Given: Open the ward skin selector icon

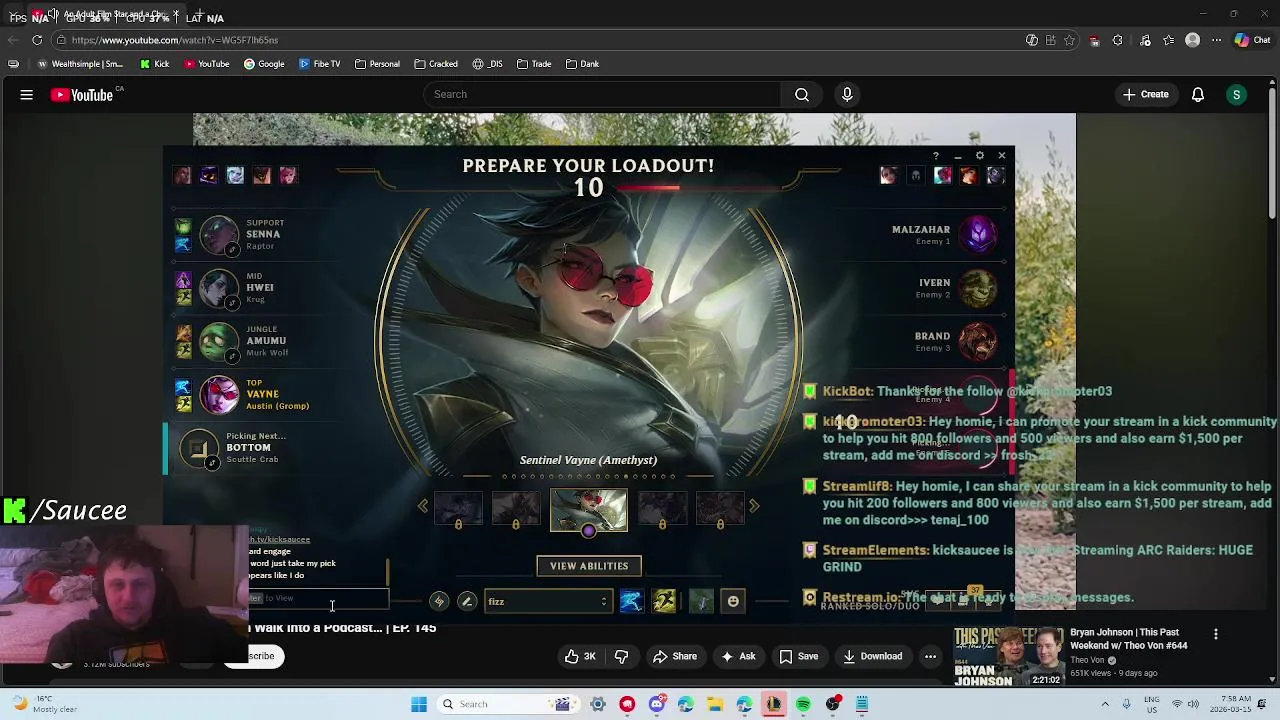Looking at the screenshot, I should click(x=701, y=601).
